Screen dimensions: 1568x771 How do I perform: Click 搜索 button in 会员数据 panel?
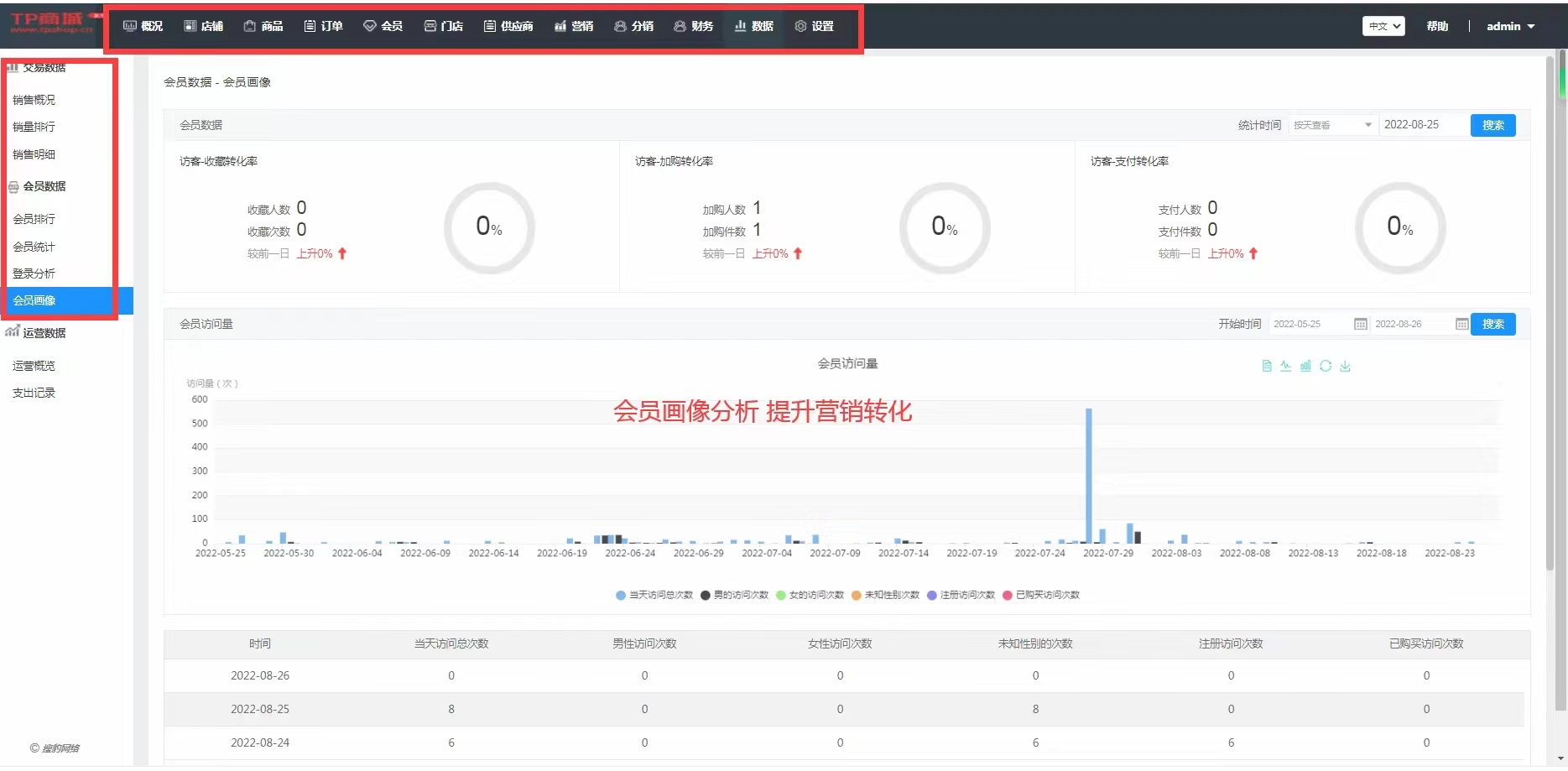pyautogui.click(x=1492, y=125)
